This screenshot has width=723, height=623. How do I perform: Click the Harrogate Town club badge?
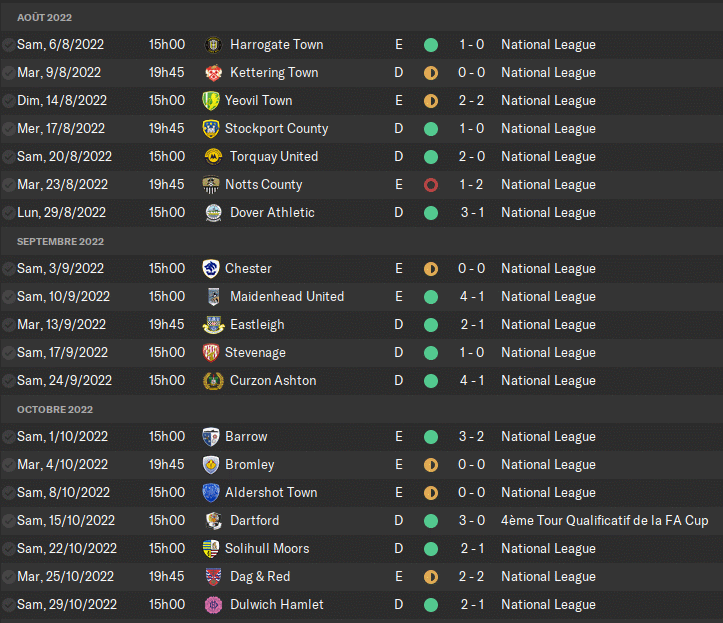point(212,45)
